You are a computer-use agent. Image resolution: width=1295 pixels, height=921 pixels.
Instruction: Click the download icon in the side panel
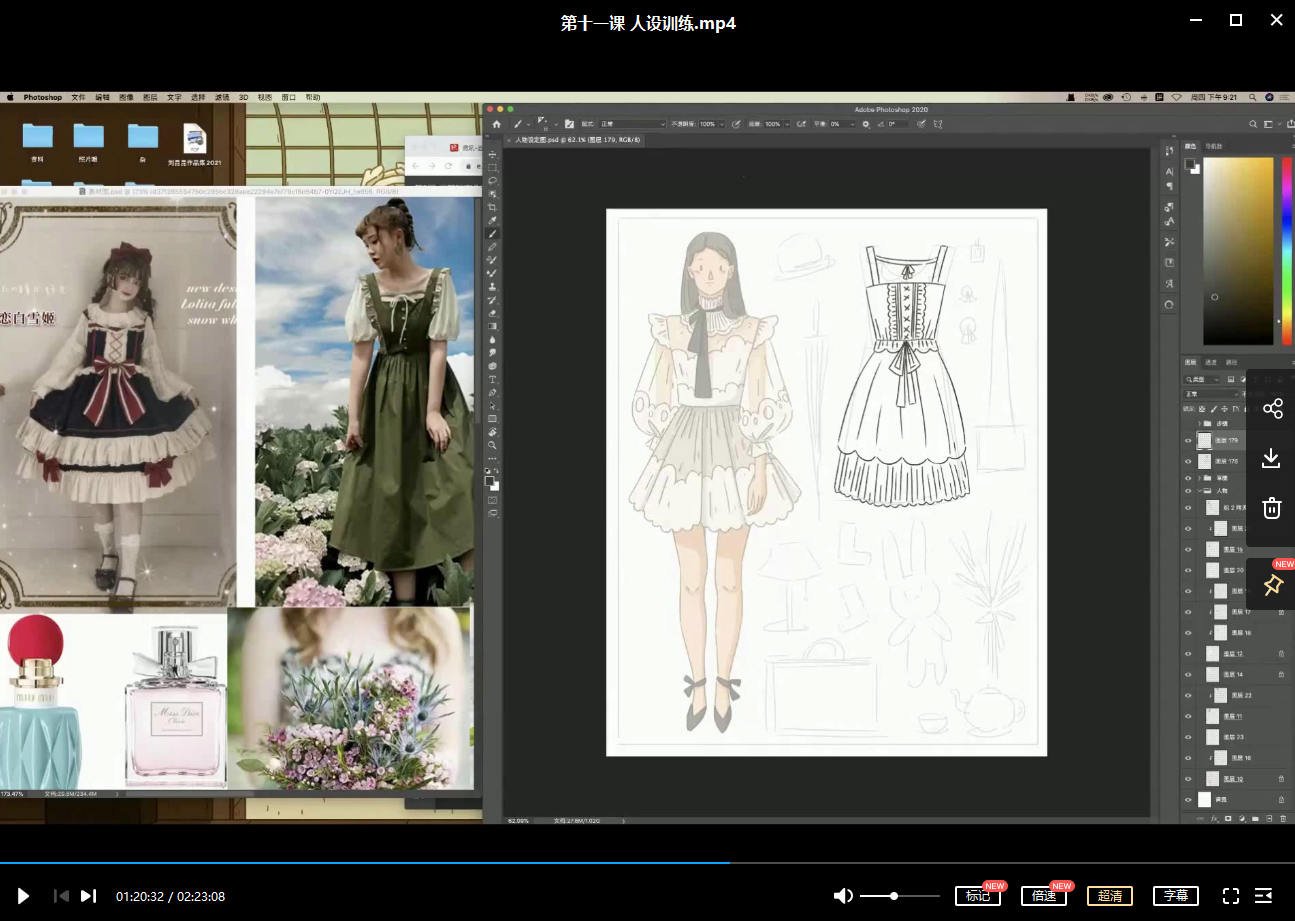coord(1271,458)
